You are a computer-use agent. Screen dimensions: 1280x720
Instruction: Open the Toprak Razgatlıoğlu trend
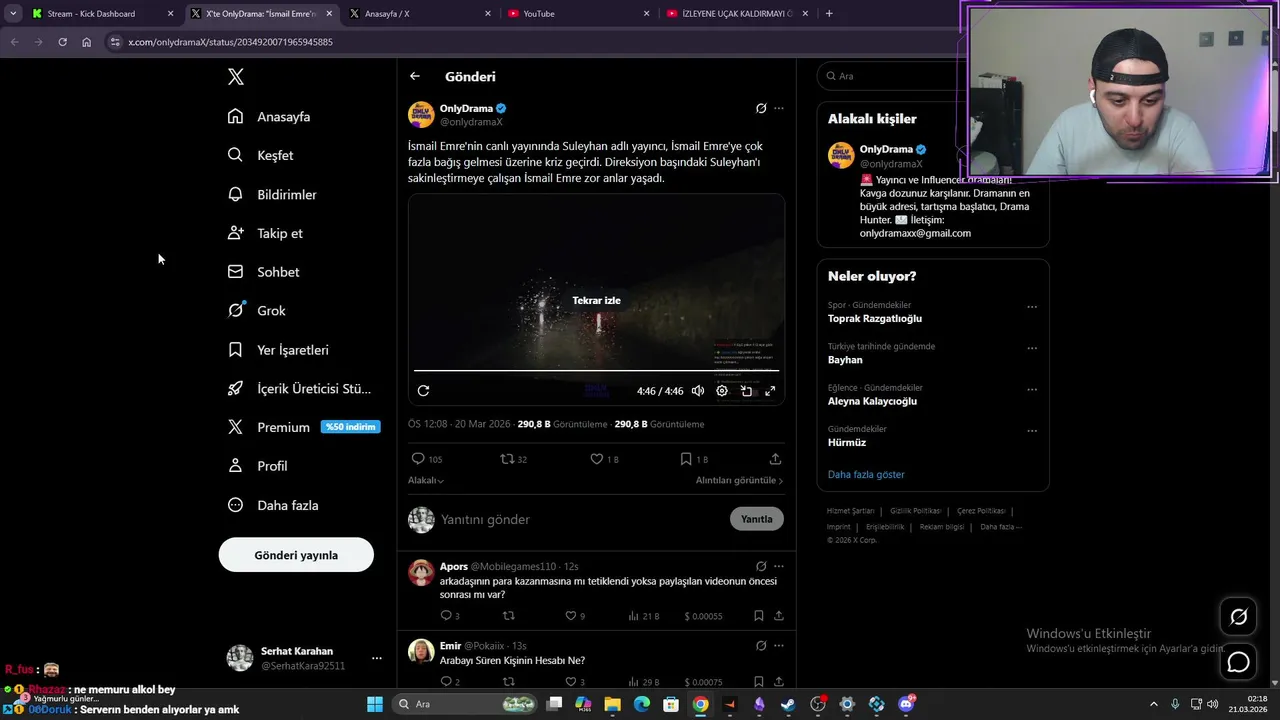(x=875, y=318)
